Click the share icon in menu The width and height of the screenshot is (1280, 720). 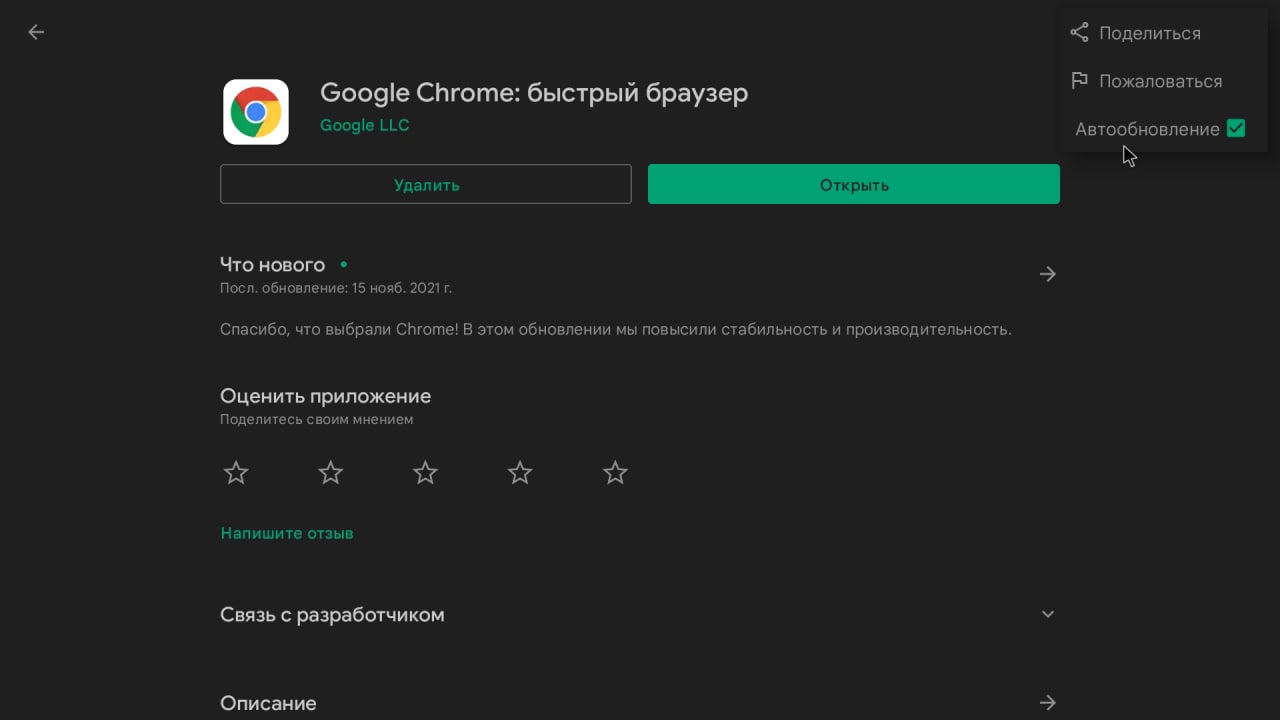pyautogui.click(x=1079, y=33)
